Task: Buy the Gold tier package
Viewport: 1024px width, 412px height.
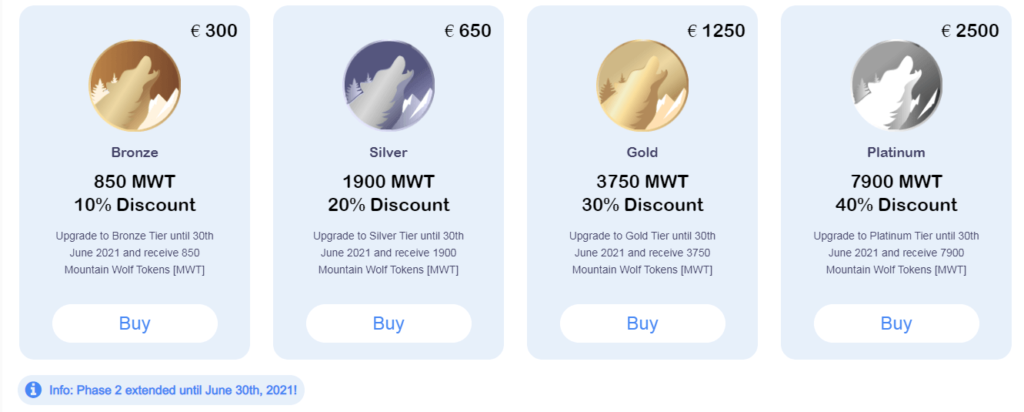Action: (643, 323)
